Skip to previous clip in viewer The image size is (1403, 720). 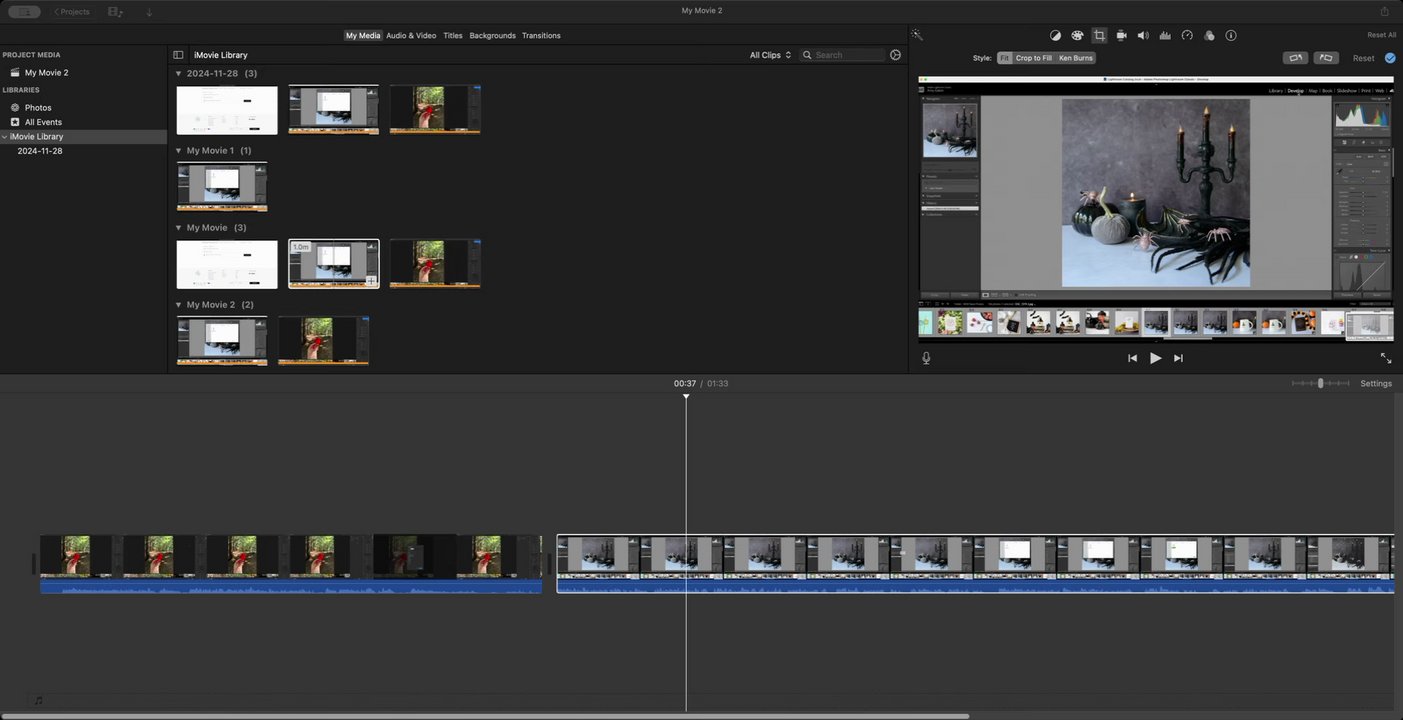(x=1132, y=358)
